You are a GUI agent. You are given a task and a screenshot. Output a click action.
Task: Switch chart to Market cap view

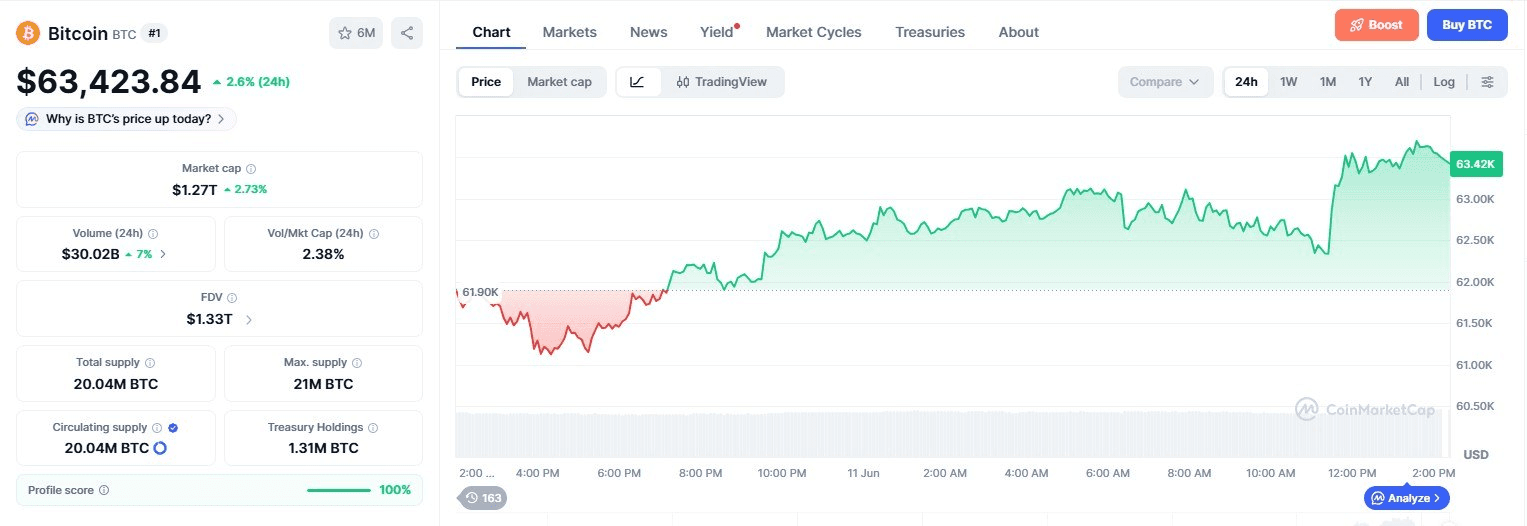point(559,82)
